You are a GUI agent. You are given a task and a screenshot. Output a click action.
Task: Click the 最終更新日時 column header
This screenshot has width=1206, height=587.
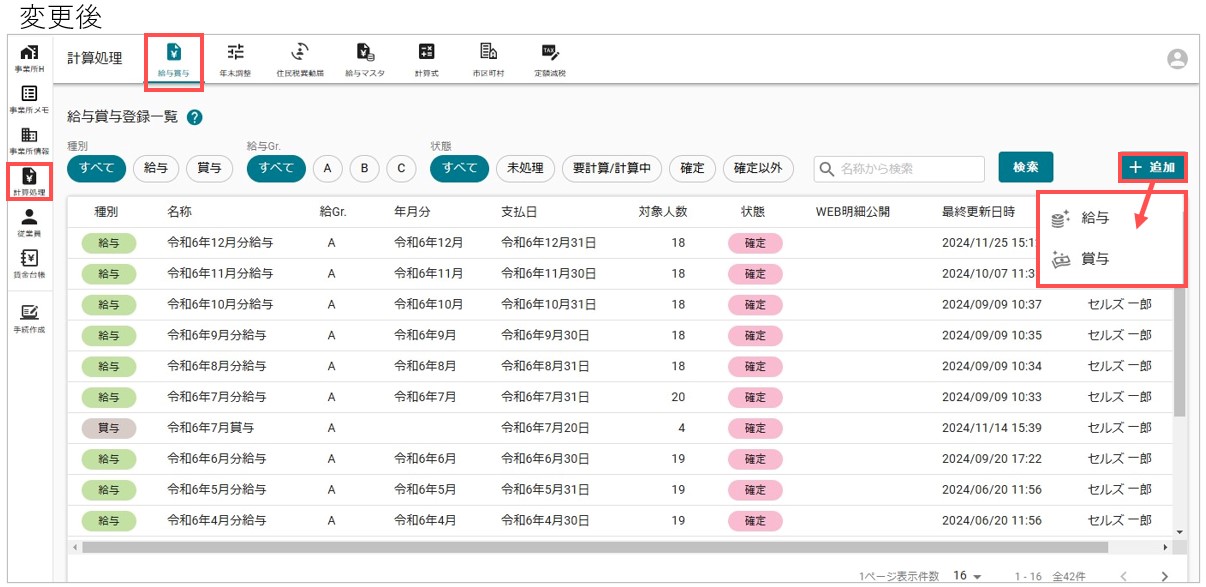tap(978, 212)
